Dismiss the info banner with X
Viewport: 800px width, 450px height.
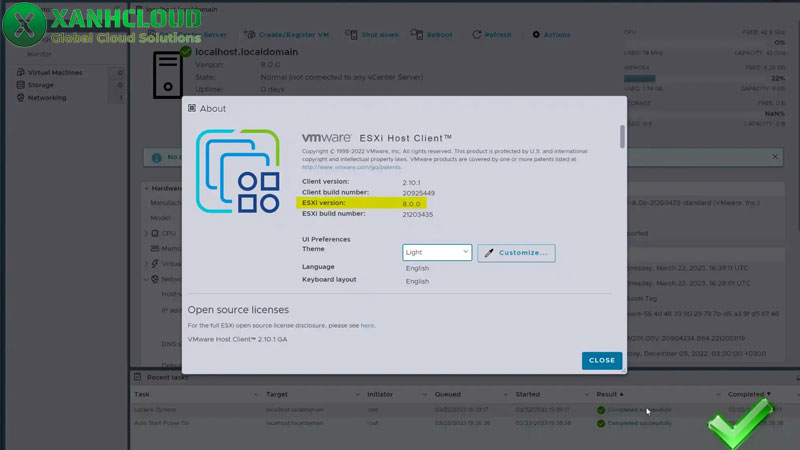tap(775, 157)
